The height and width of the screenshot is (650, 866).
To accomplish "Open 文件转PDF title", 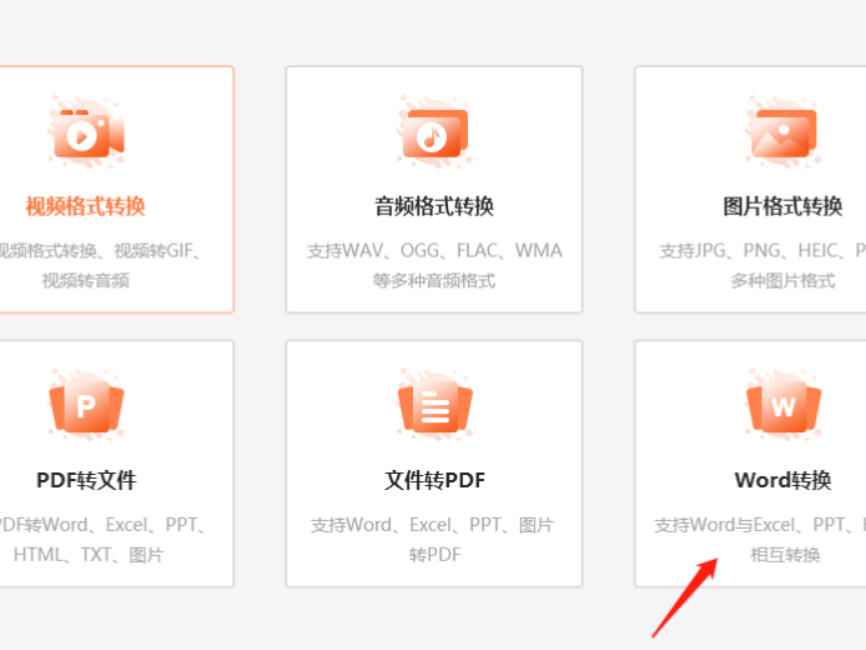I will pyautogui.click(x=435, y=480).
